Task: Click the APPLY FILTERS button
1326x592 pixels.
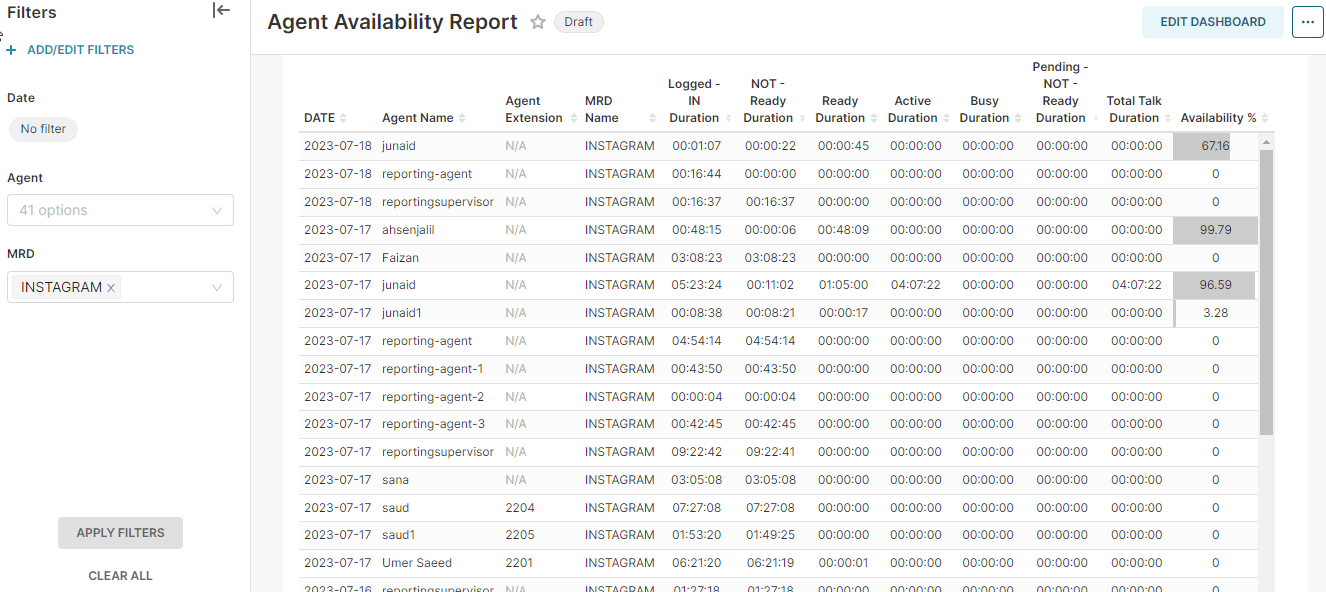Action: [x=120, y=533]
